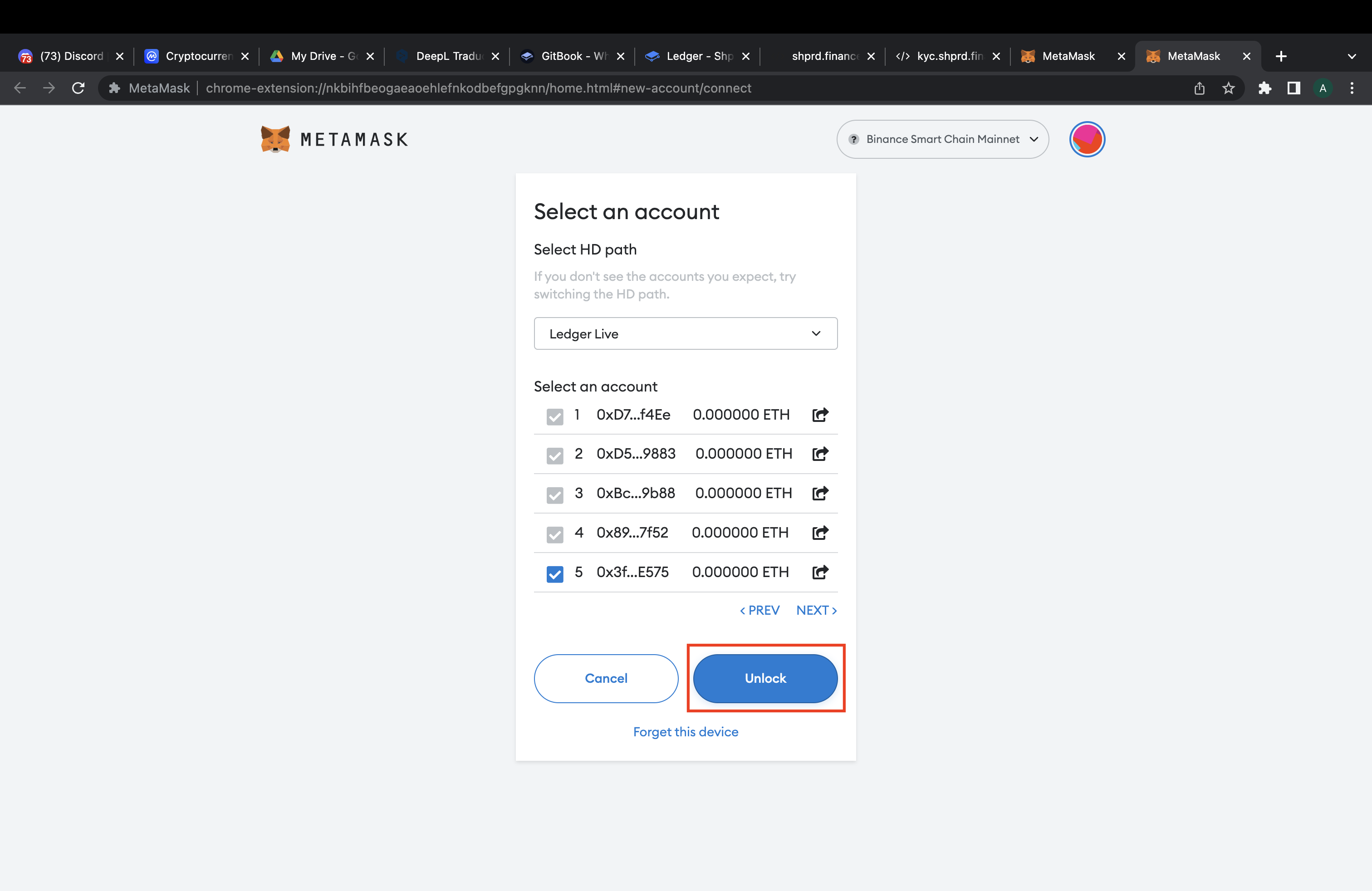Click the MetaMask fox logo
The width and height of the screenshot is (1372, 891).
tap(275, 139)
